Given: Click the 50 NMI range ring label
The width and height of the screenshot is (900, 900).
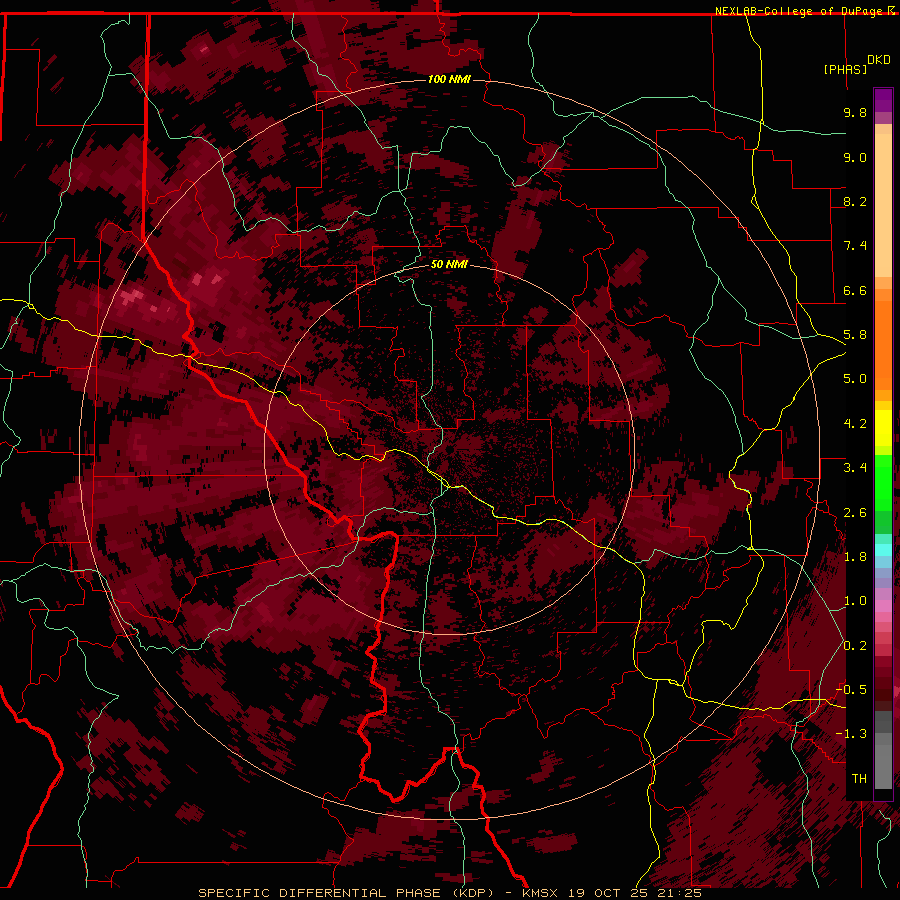Looking at the screenshot, I should (x=449, y=265).
